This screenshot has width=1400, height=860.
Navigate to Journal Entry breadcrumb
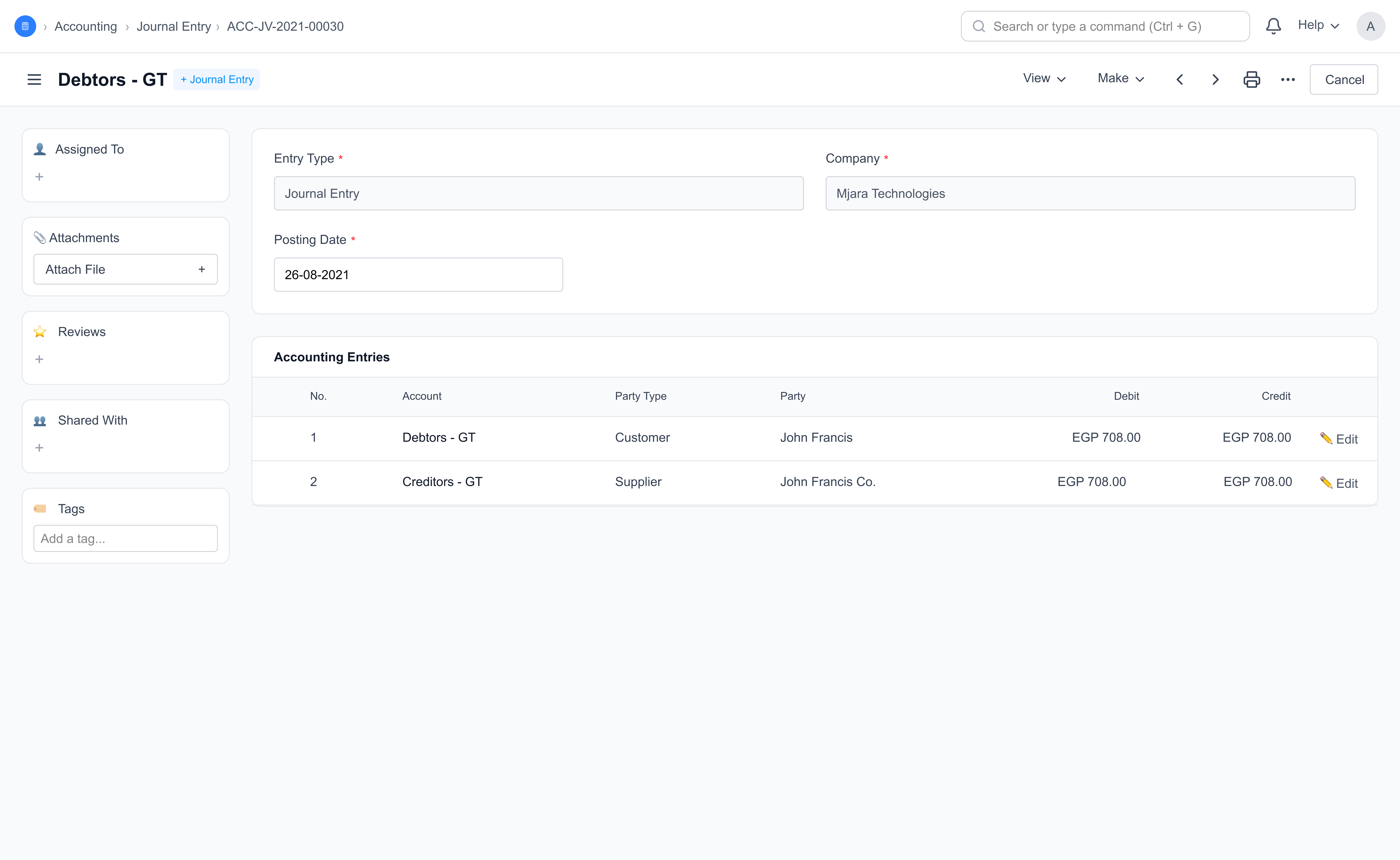tap(174, 26)
